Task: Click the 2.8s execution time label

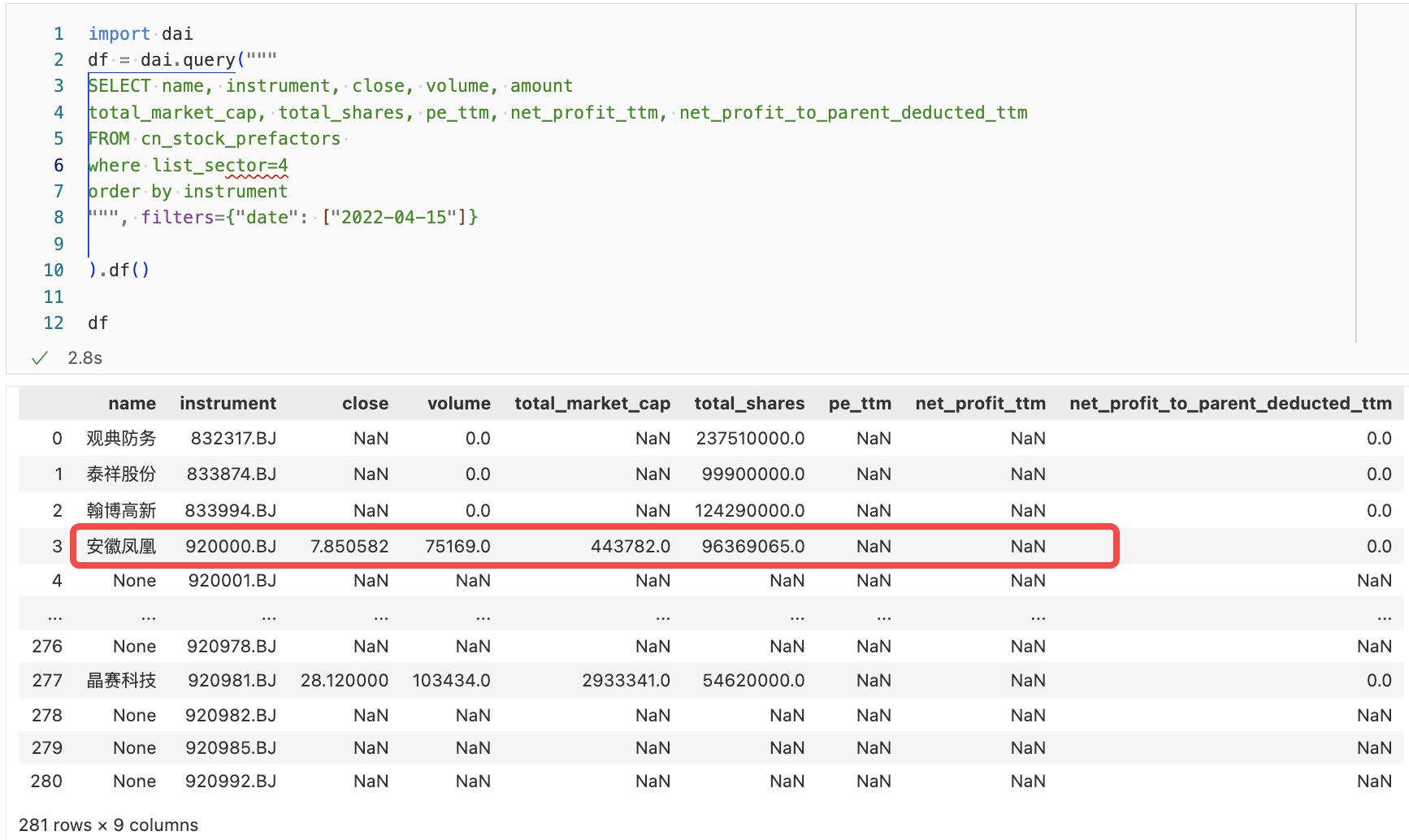Action: tap(85, 358)
